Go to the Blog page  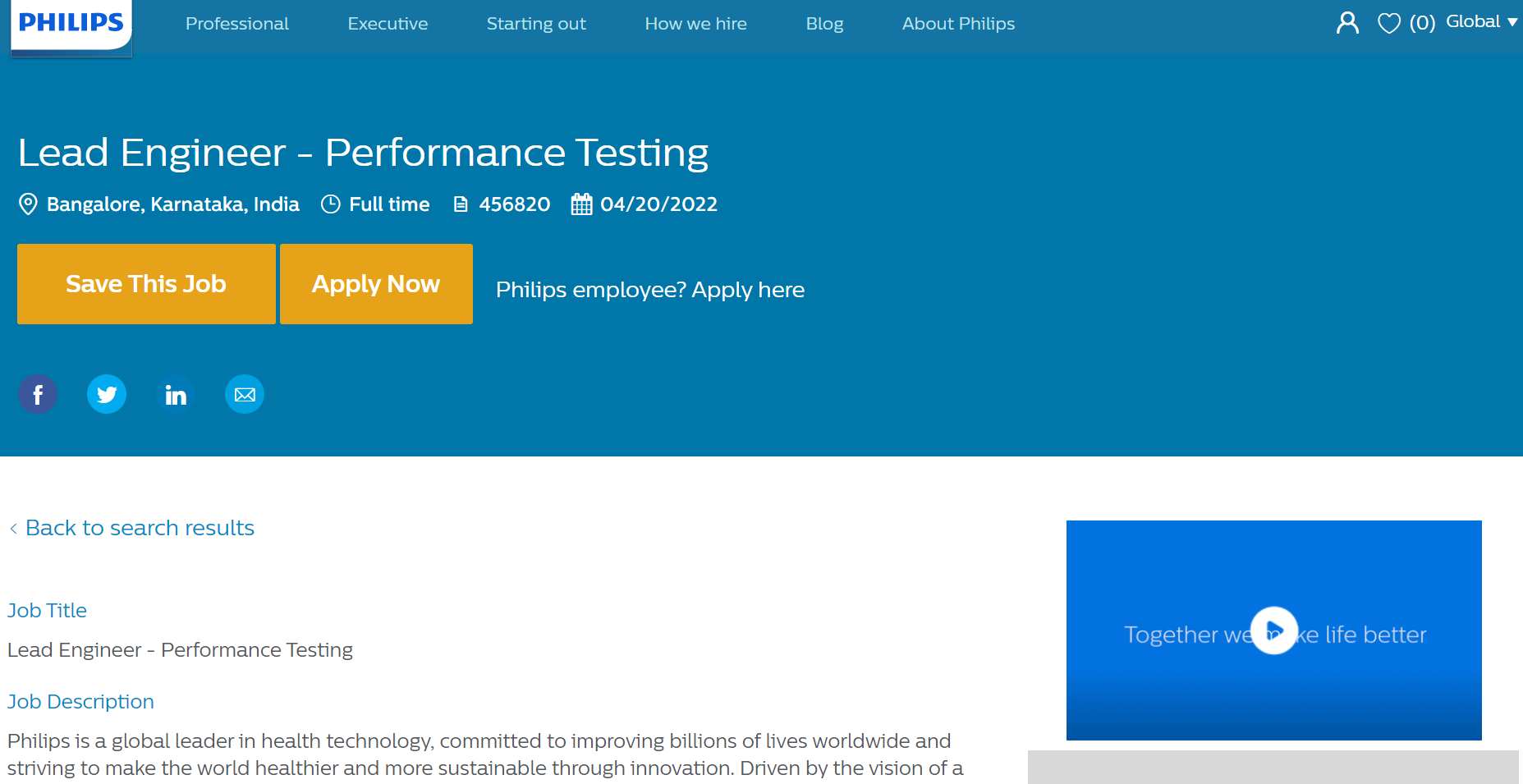pos(824,24)
